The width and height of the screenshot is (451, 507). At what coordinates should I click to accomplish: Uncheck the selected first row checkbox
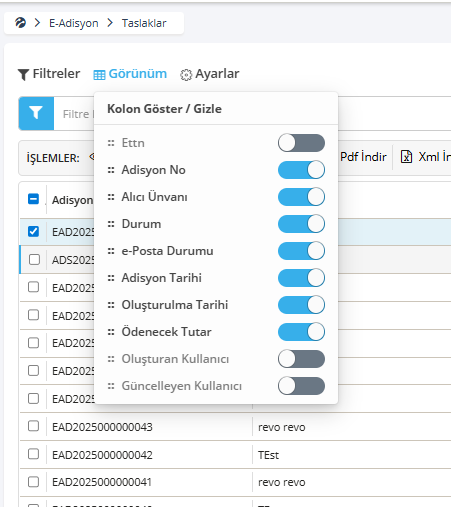(x=33, y=231)
